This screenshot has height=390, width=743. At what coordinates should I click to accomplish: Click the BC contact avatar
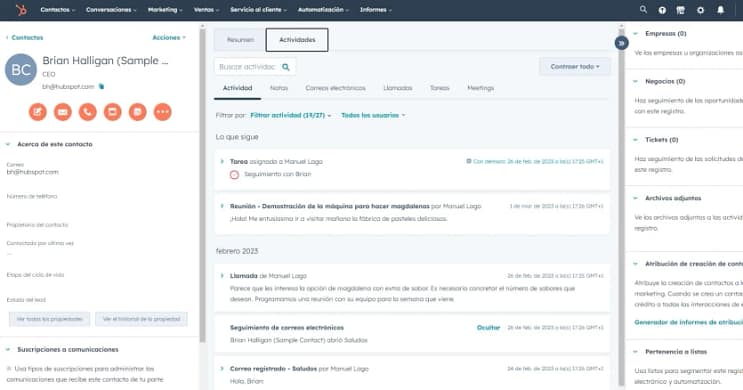[x=21, y=70]
